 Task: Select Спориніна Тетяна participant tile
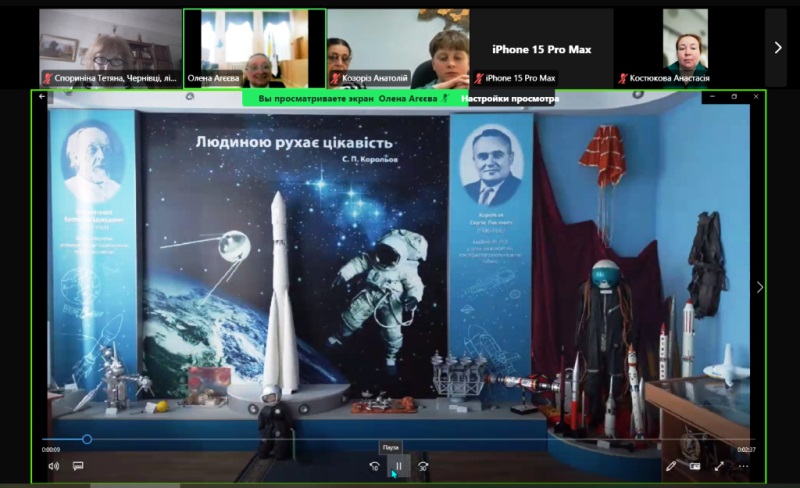pyautogui.click(x=110, y=45)
